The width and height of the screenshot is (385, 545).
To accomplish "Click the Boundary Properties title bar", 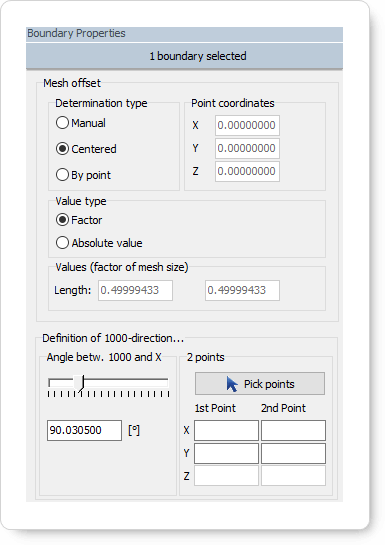I will pos(185,34).
